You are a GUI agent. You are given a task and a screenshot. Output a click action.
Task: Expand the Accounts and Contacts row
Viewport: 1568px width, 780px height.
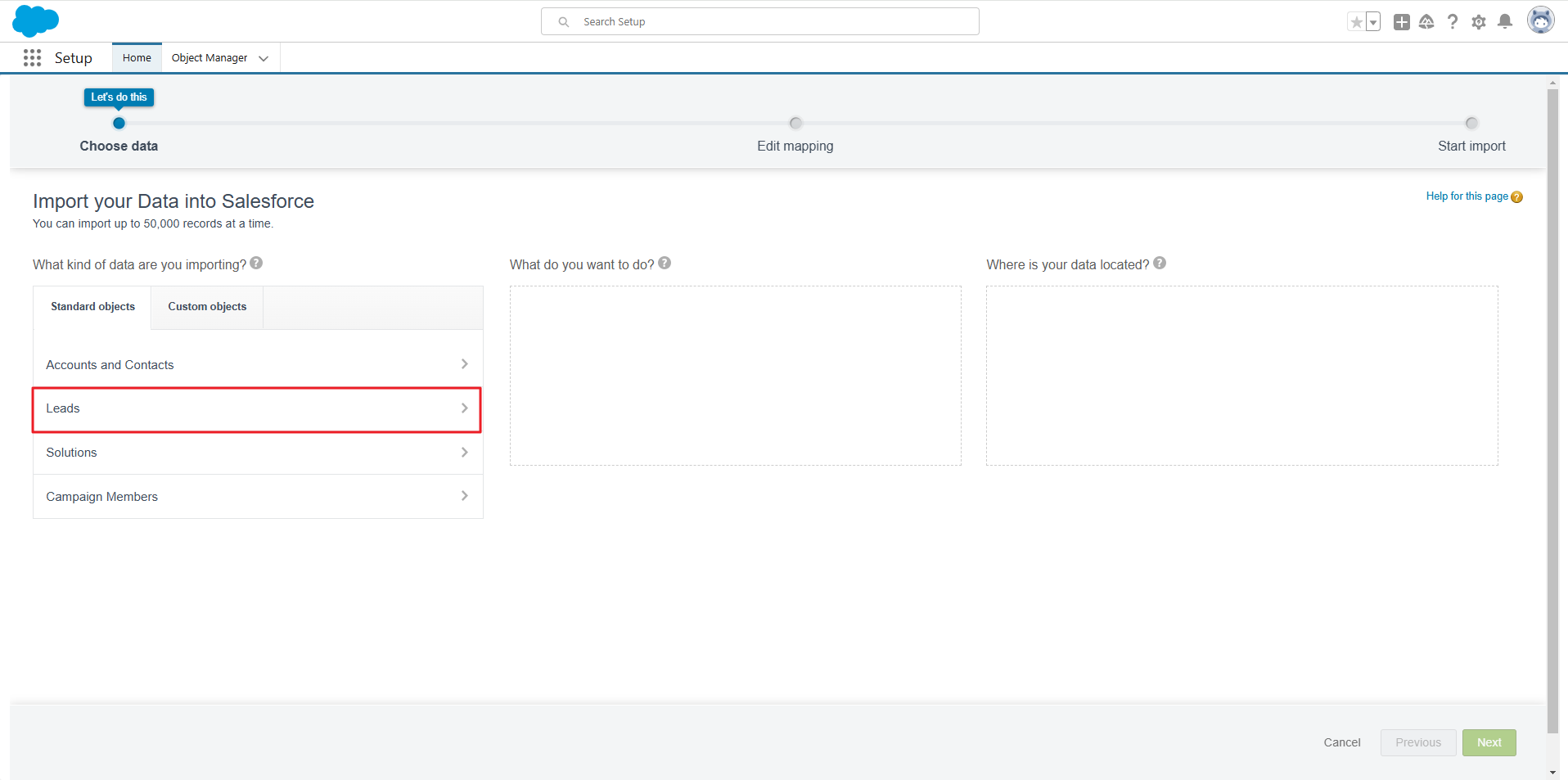[x=257, y=365]
